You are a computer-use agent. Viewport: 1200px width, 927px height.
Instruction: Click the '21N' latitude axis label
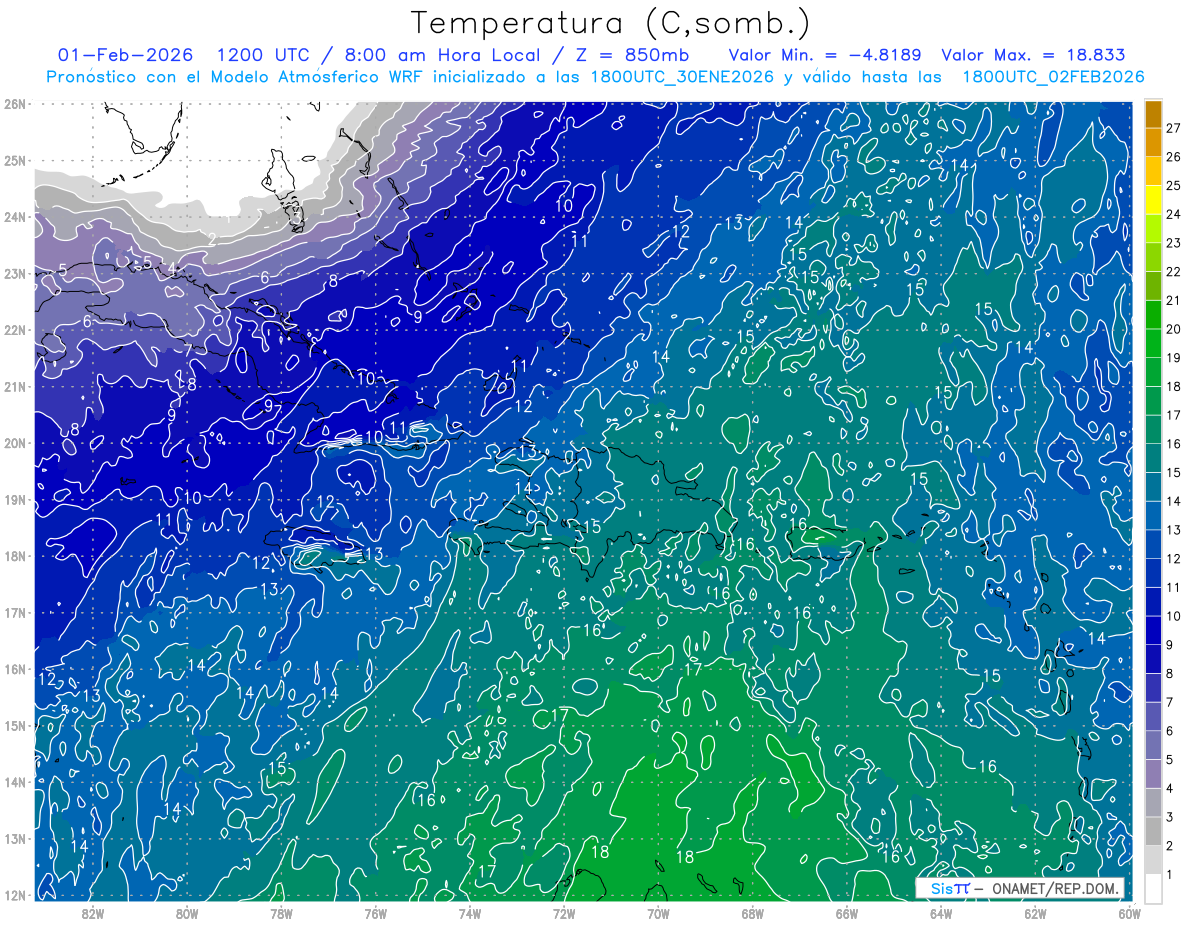[15, 387]
